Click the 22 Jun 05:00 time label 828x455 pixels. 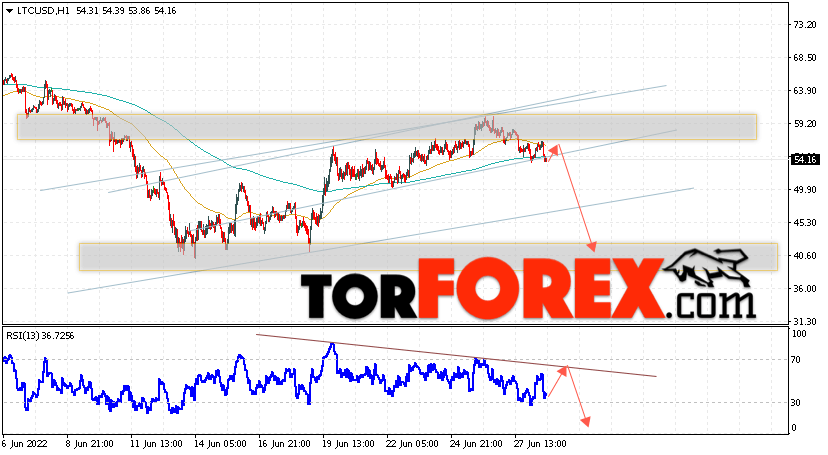tap(412, 444)
